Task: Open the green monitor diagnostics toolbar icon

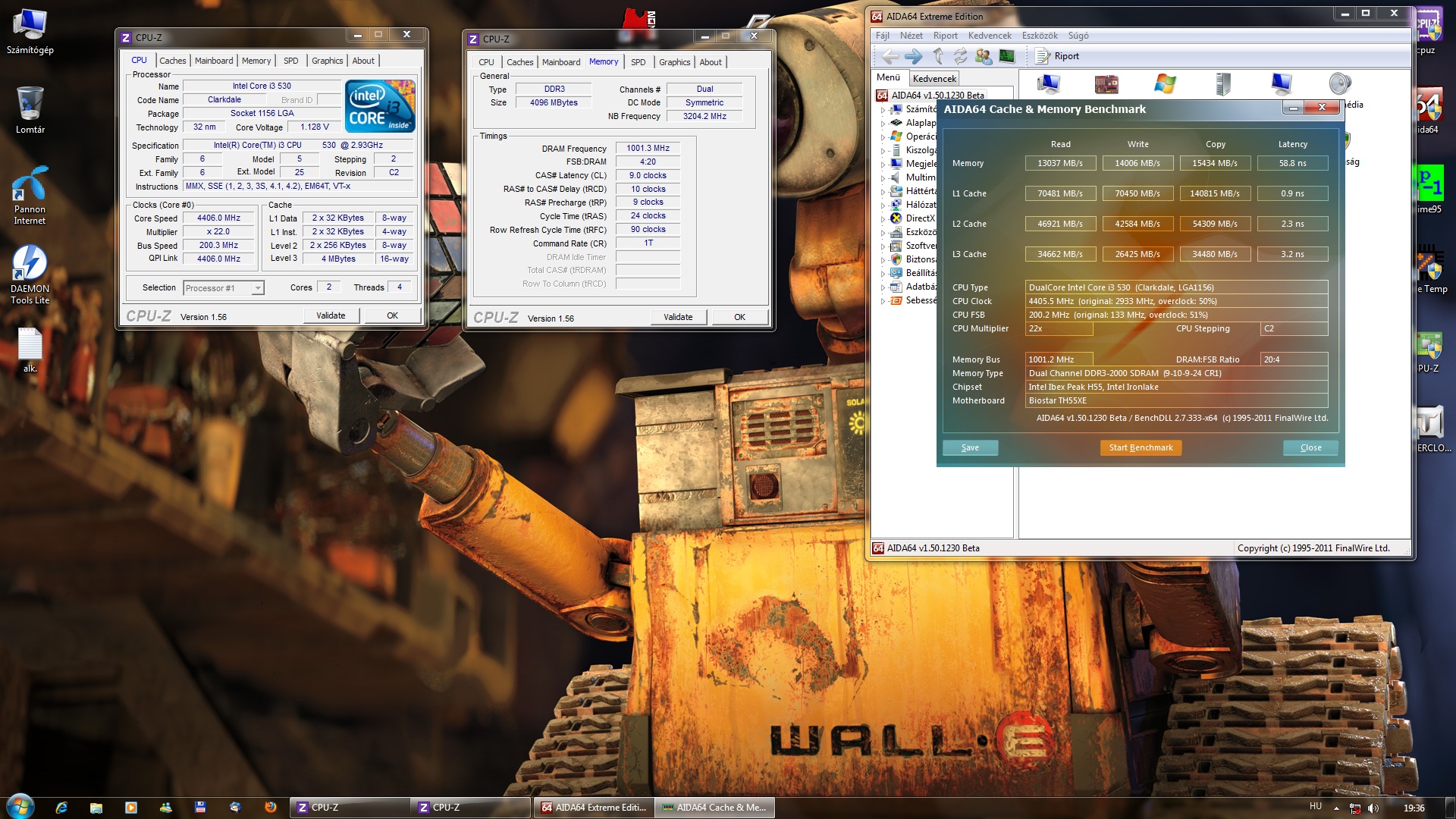Action: 1007,56
